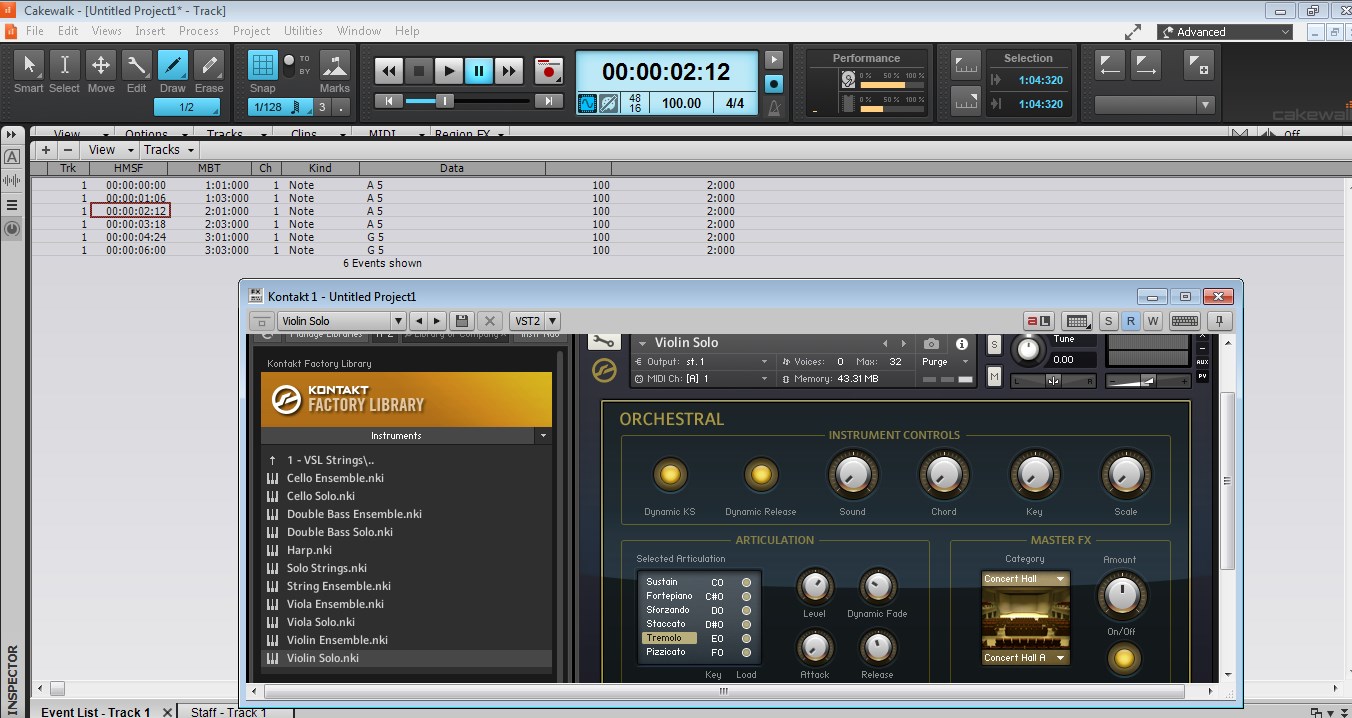This screenshot has height=718, width=1352.
Task: Rewind the transport
Action: click(389, 71)
